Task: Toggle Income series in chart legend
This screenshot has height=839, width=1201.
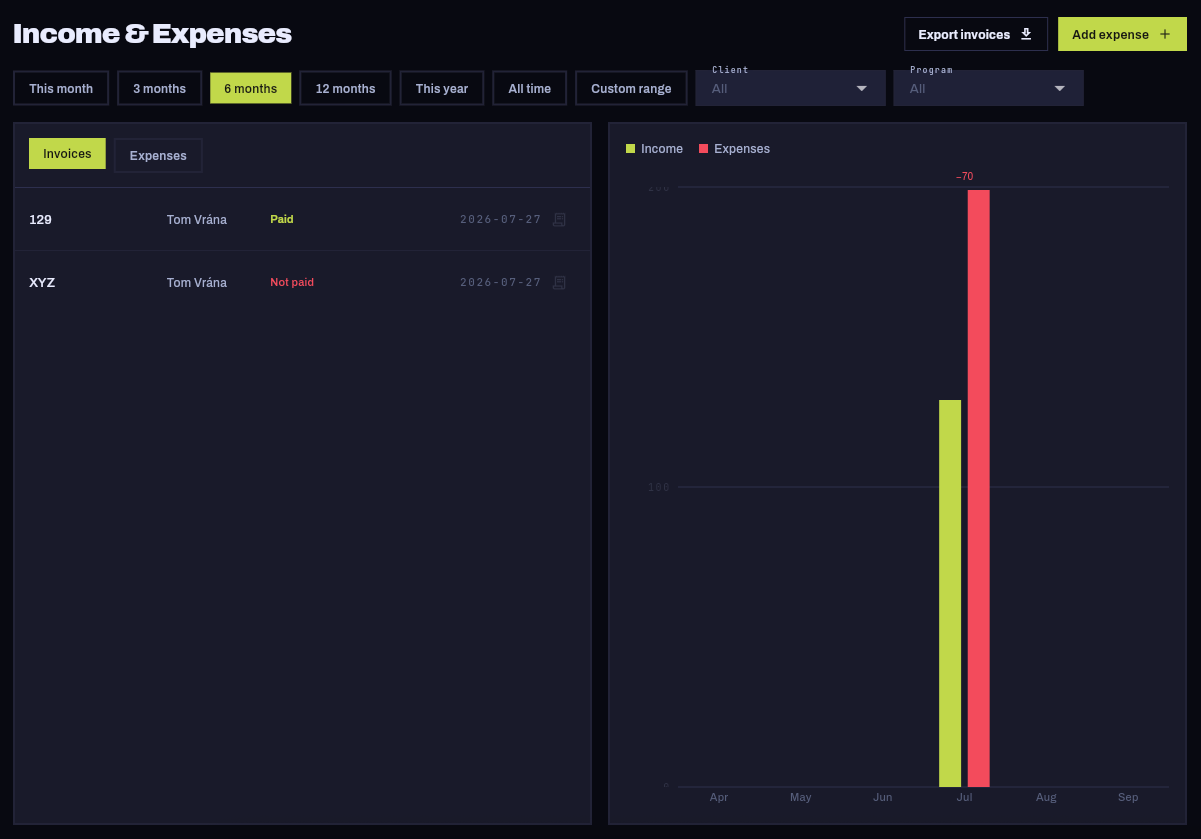Action: pos(655,149)
